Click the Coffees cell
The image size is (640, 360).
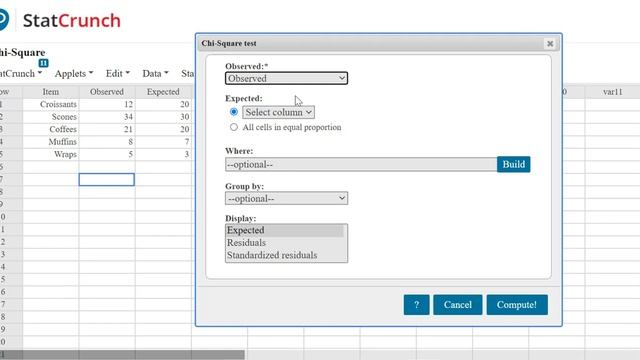coord(51,129)
